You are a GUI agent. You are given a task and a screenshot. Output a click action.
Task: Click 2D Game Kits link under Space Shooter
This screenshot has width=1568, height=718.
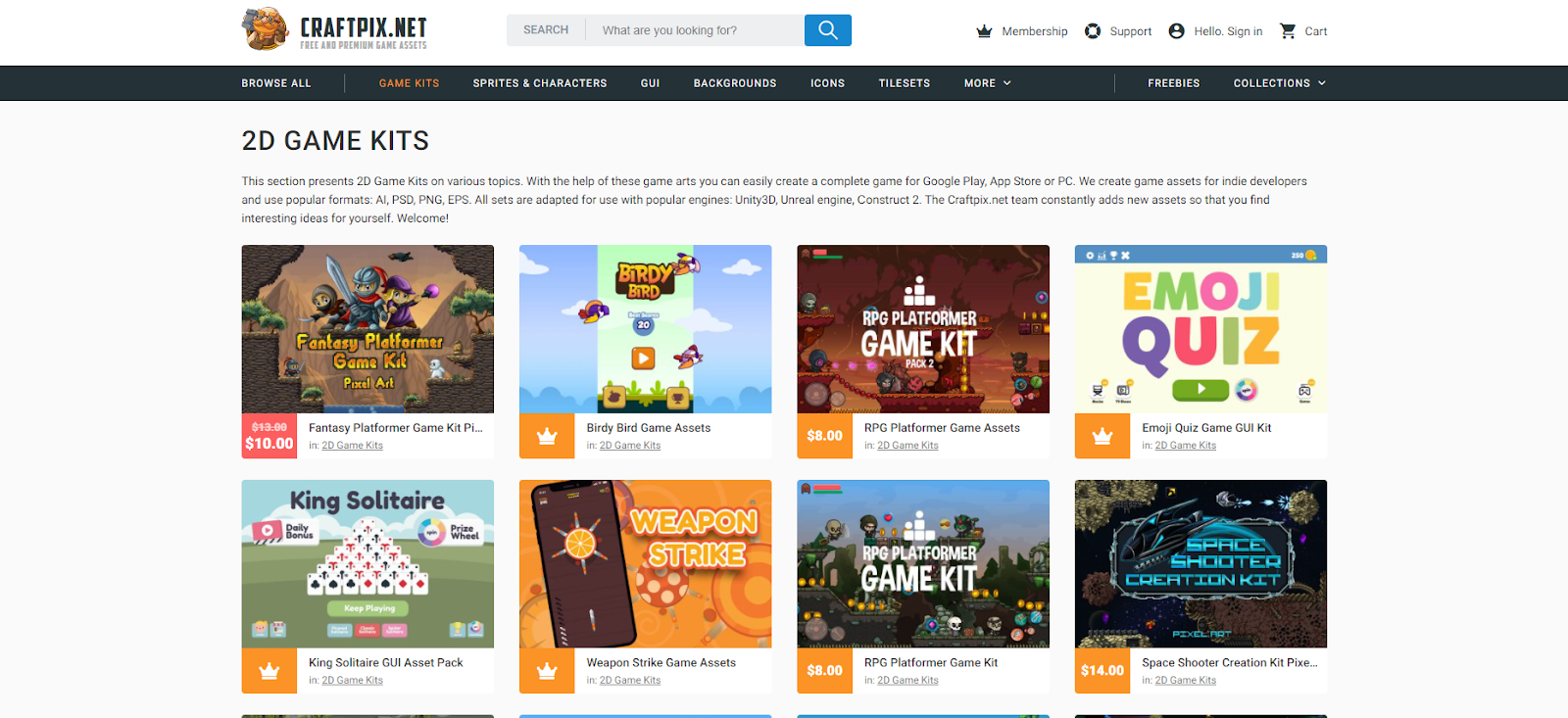[1186, 681]
